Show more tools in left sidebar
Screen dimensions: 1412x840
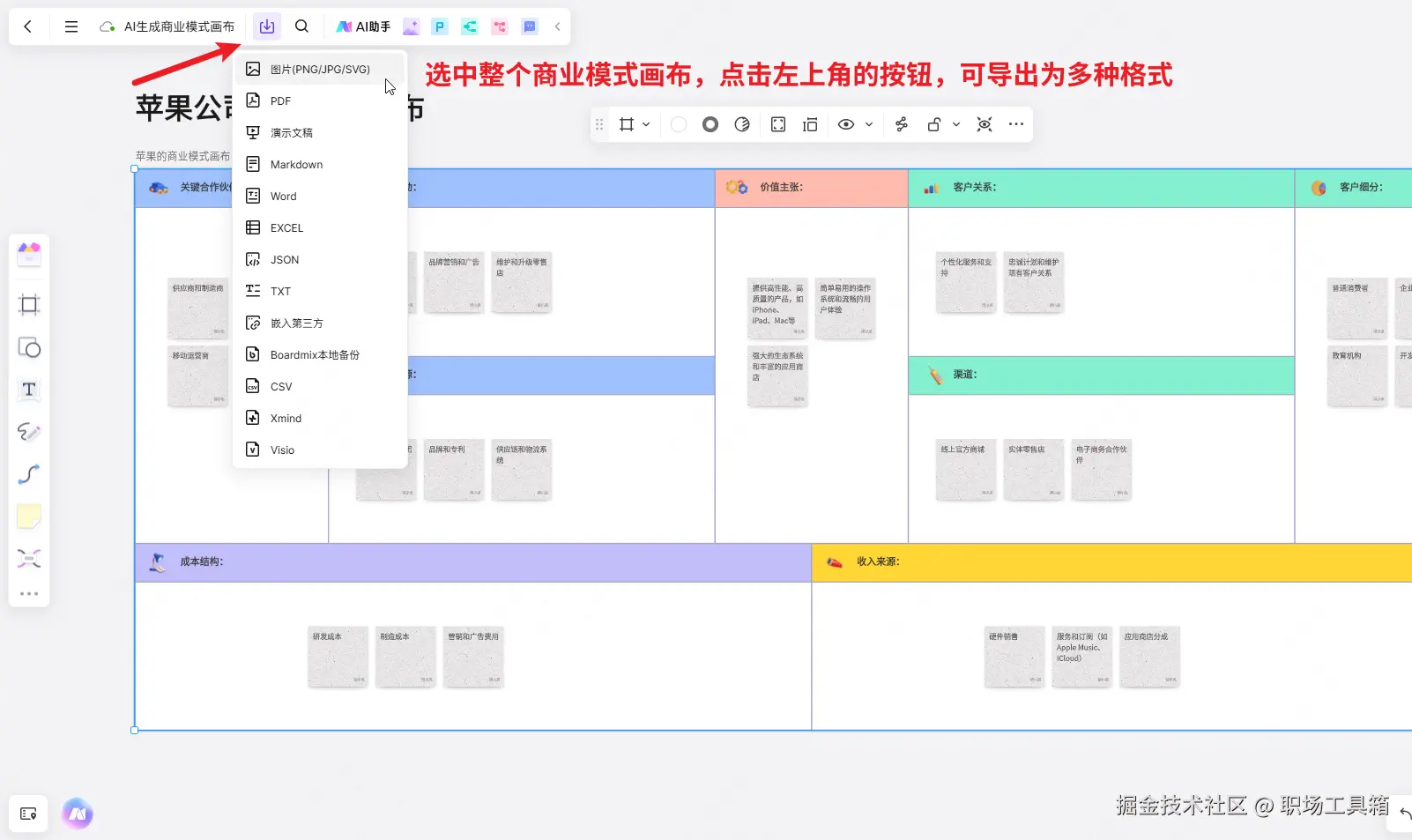(x=29, y=594)
